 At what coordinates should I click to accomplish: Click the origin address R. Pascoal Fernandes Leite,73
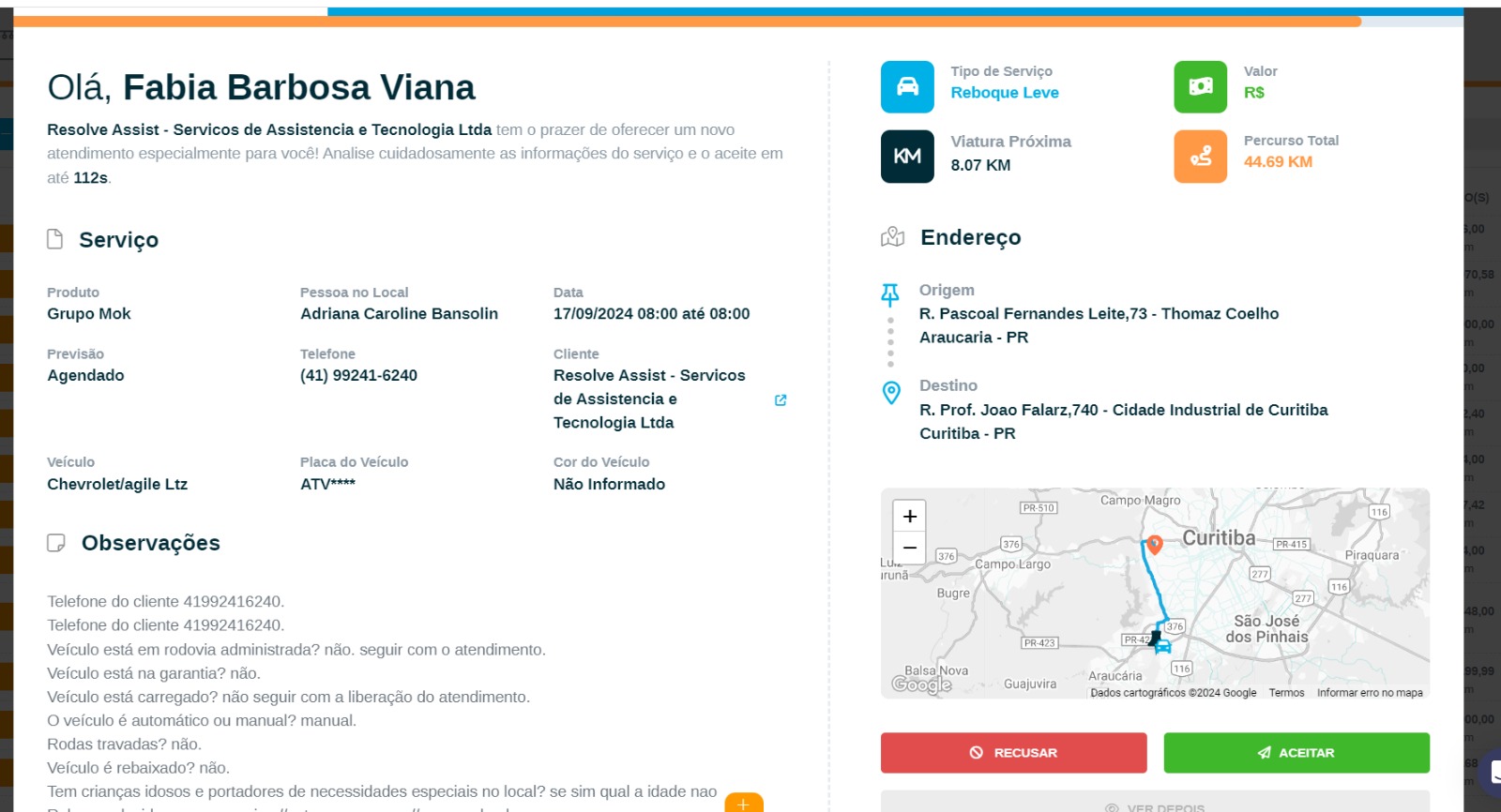point(1099,325)
